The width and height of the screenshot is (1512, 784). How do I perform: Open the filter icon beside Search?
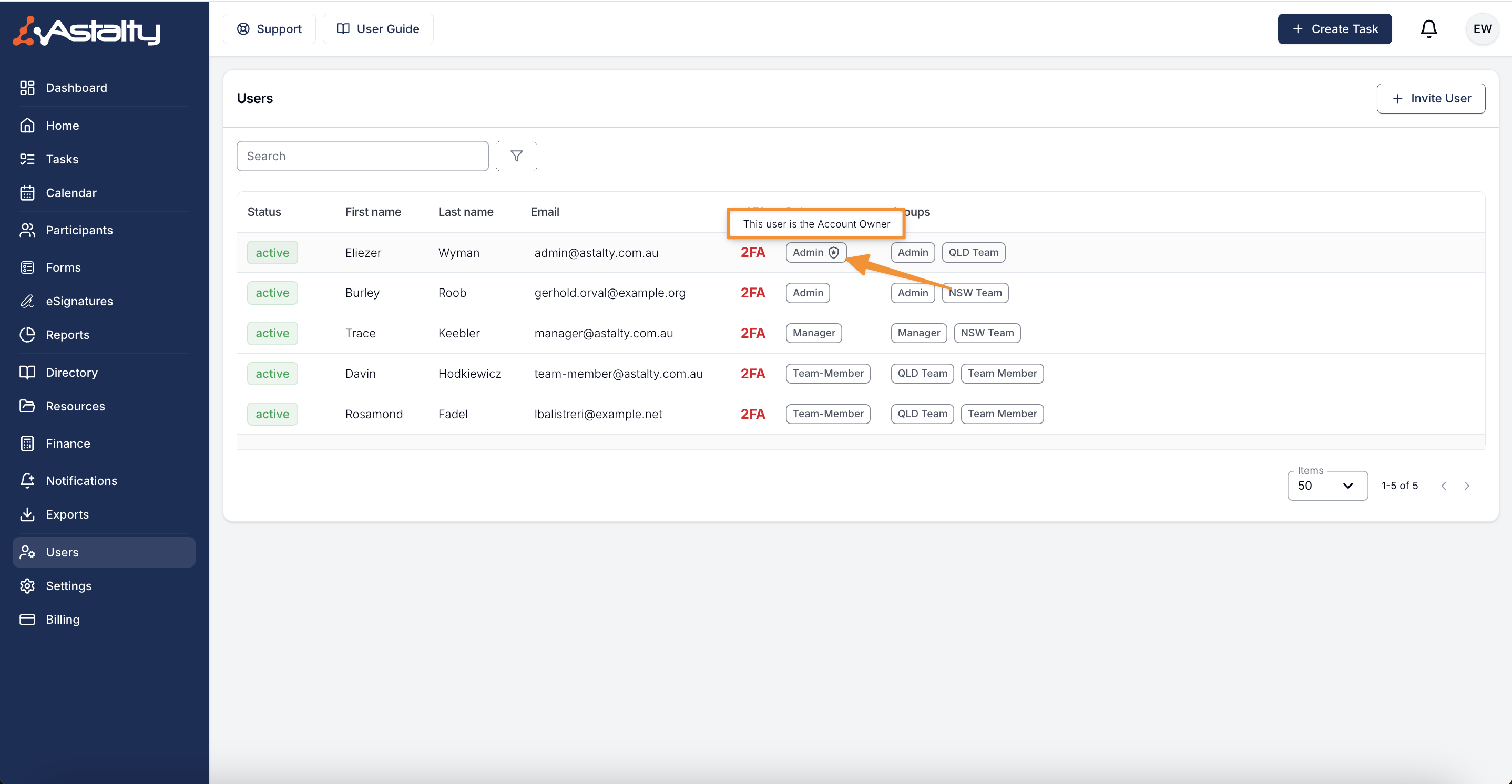click(x=516, y=156)
